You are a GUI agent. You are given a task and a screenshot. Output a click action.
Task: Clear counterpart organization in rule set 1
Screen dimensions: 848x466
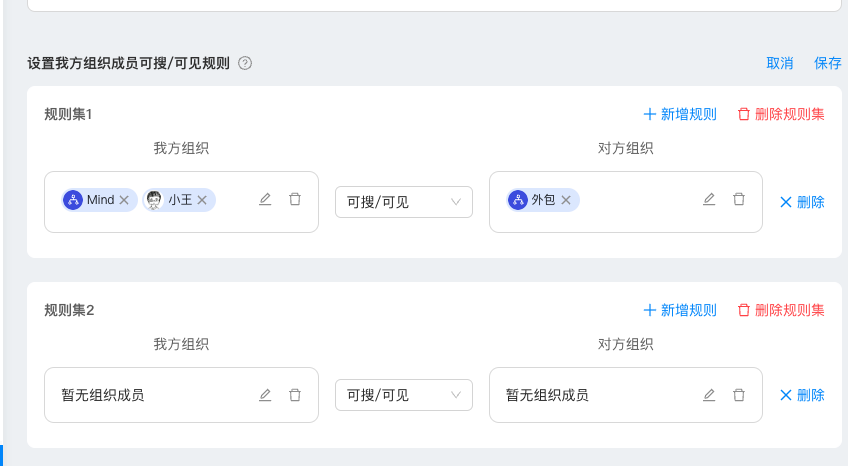(739, 200)
